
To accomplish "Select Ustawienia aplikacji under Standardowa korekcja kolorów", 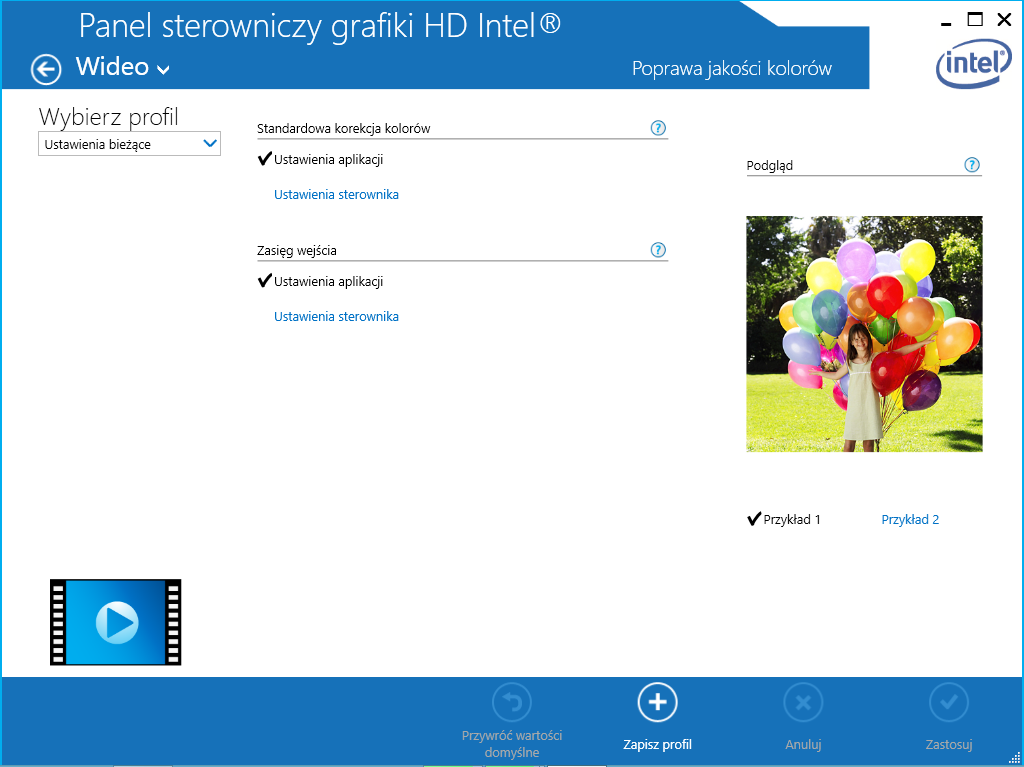I will [320, 159].
